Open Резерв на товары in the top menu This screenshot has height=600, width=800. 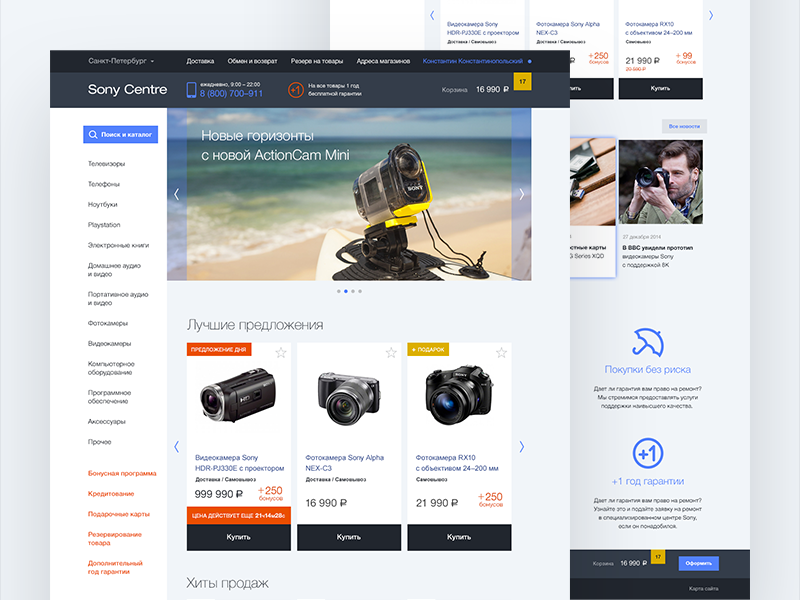coord(317,61)
